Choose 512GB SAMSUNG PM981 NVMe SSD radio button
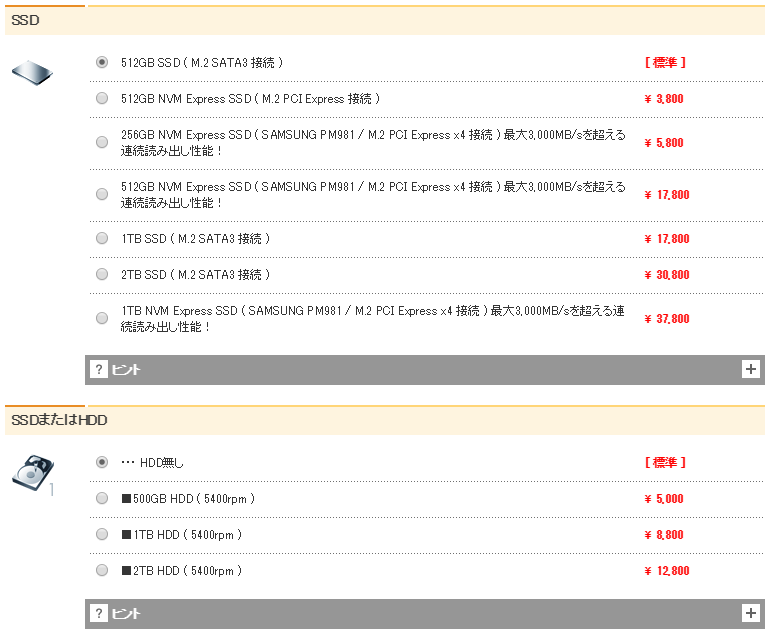769x631 pixels. pyautogui.click(x=102, y=194)
